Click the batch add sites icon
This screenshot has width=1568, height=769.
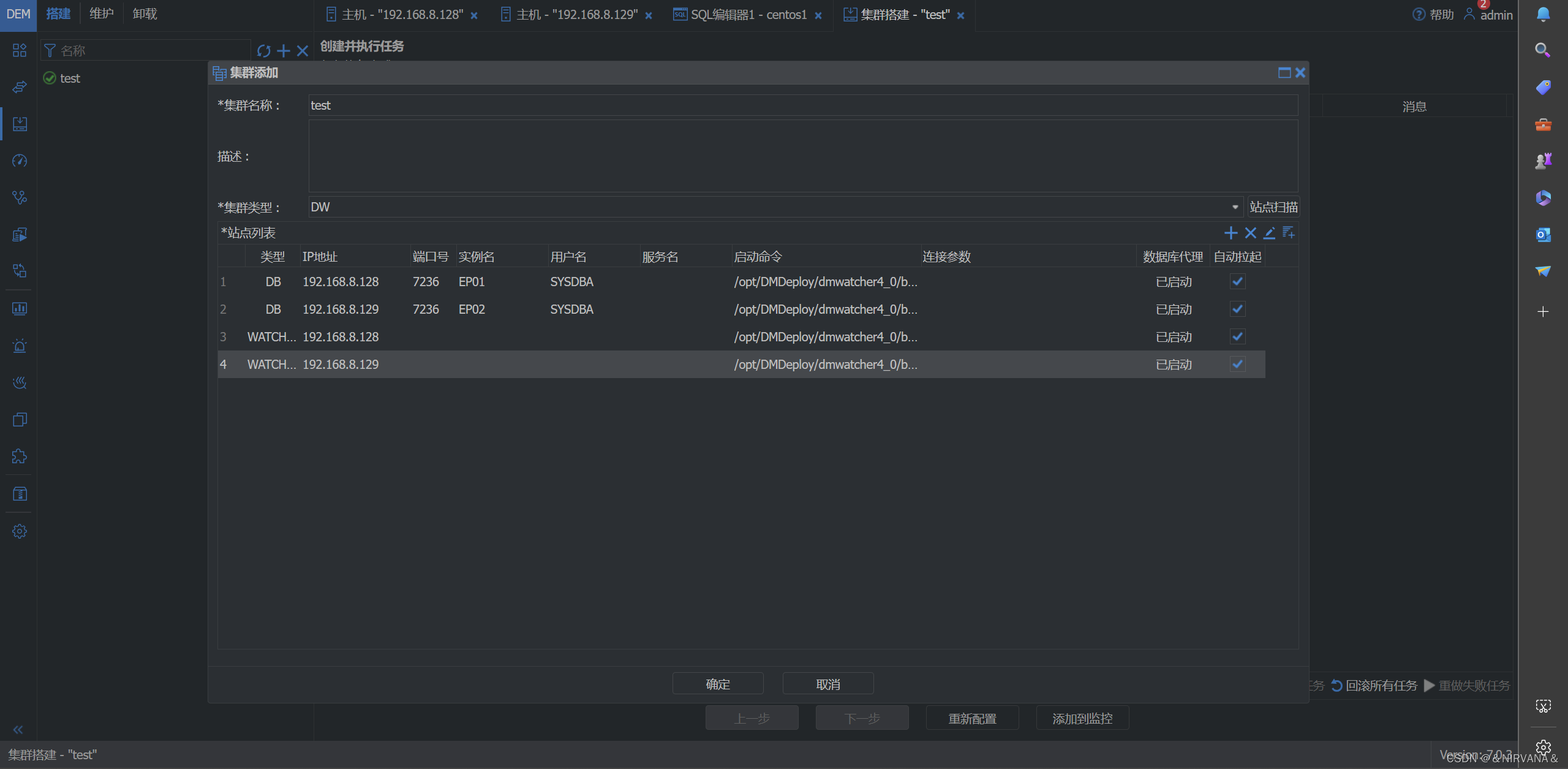[1289, 233]
